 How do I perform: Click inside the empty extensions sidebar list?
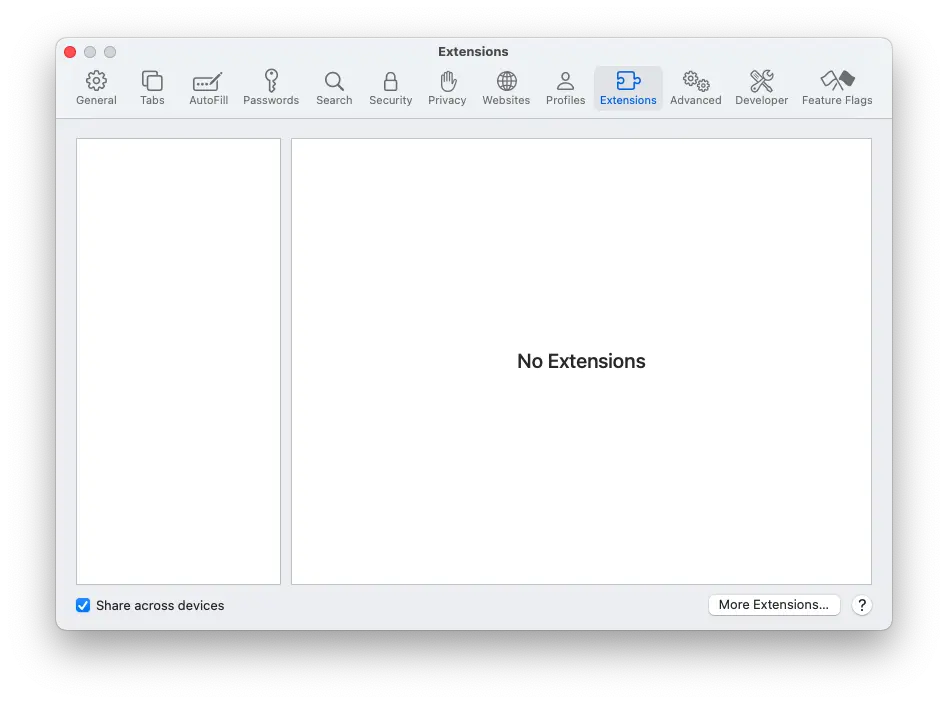click(x=178, y=360)
